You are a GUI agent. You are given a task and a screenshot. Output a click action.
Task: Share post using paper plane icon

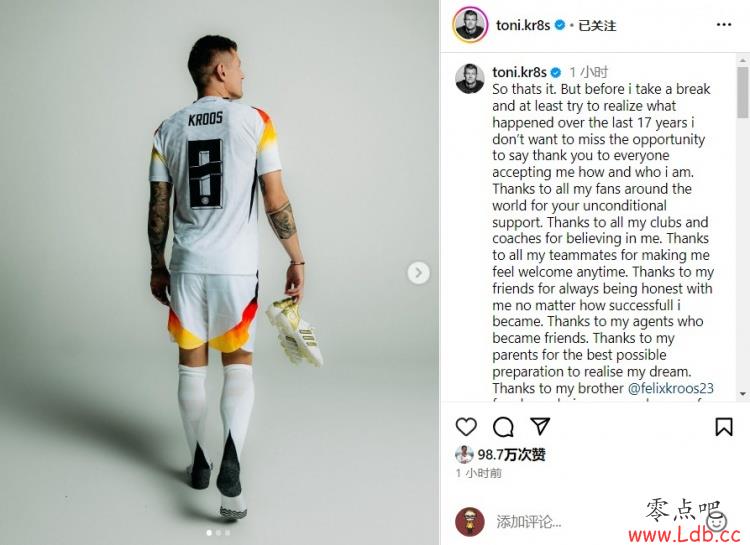pyautogui.click(x=540, y=426)
